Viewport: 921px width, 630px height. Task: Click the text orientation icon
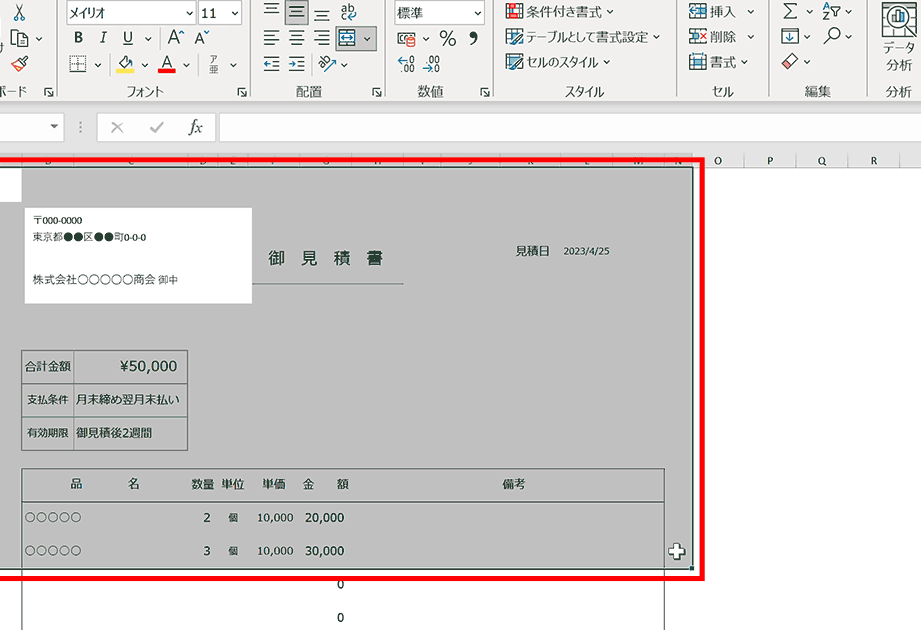327,63
